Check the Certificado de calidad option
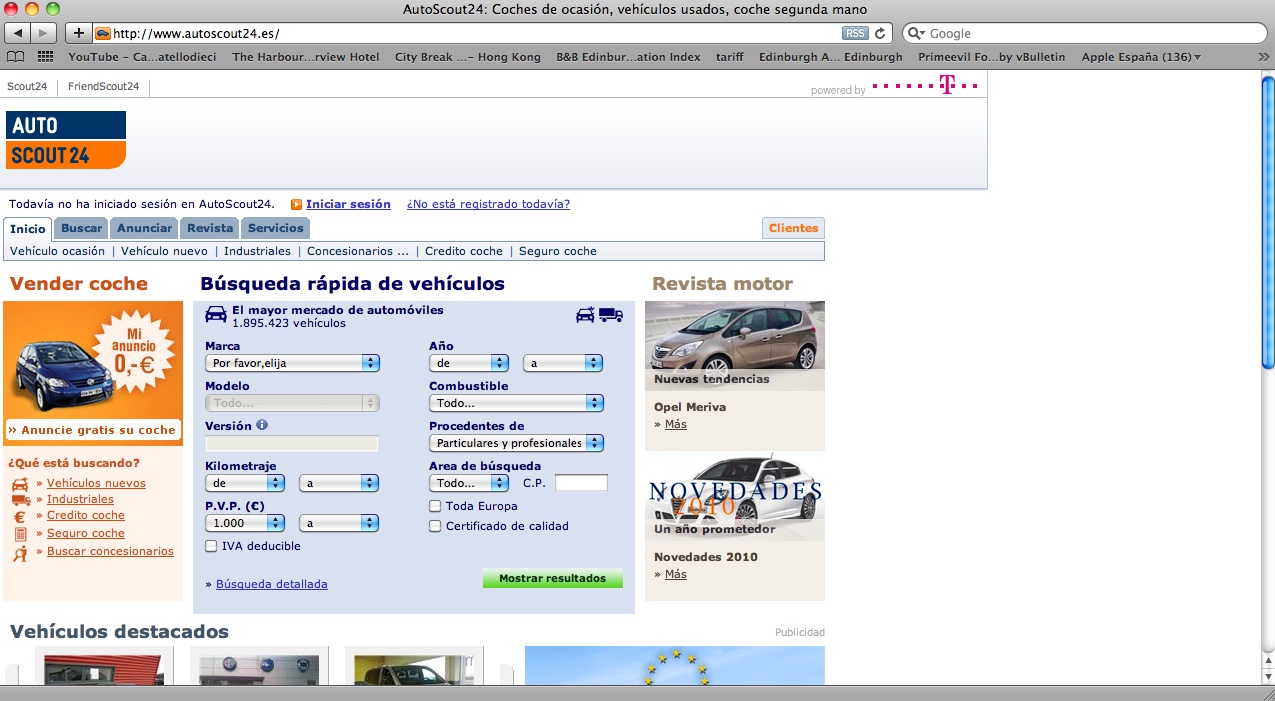The width and height of the screenshot is (1275, 701). pos(435,526)
